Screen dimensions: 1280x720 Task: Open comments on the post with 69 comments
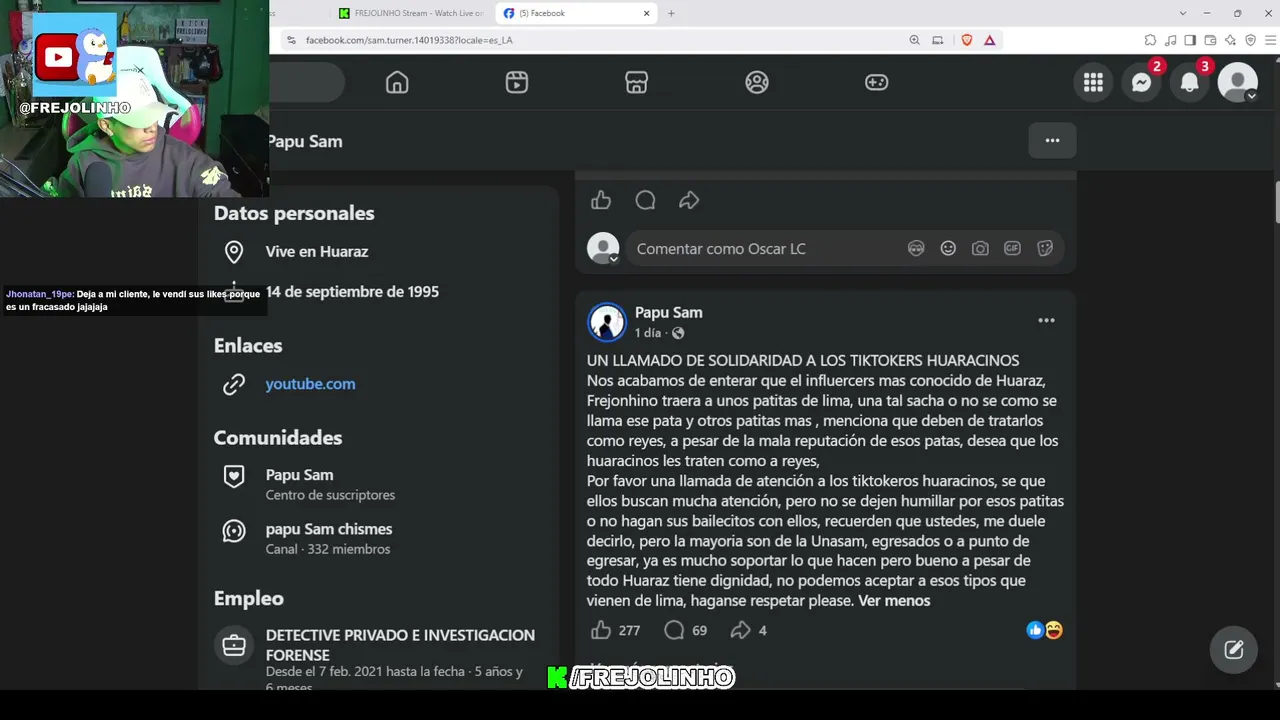coord(674,630)
